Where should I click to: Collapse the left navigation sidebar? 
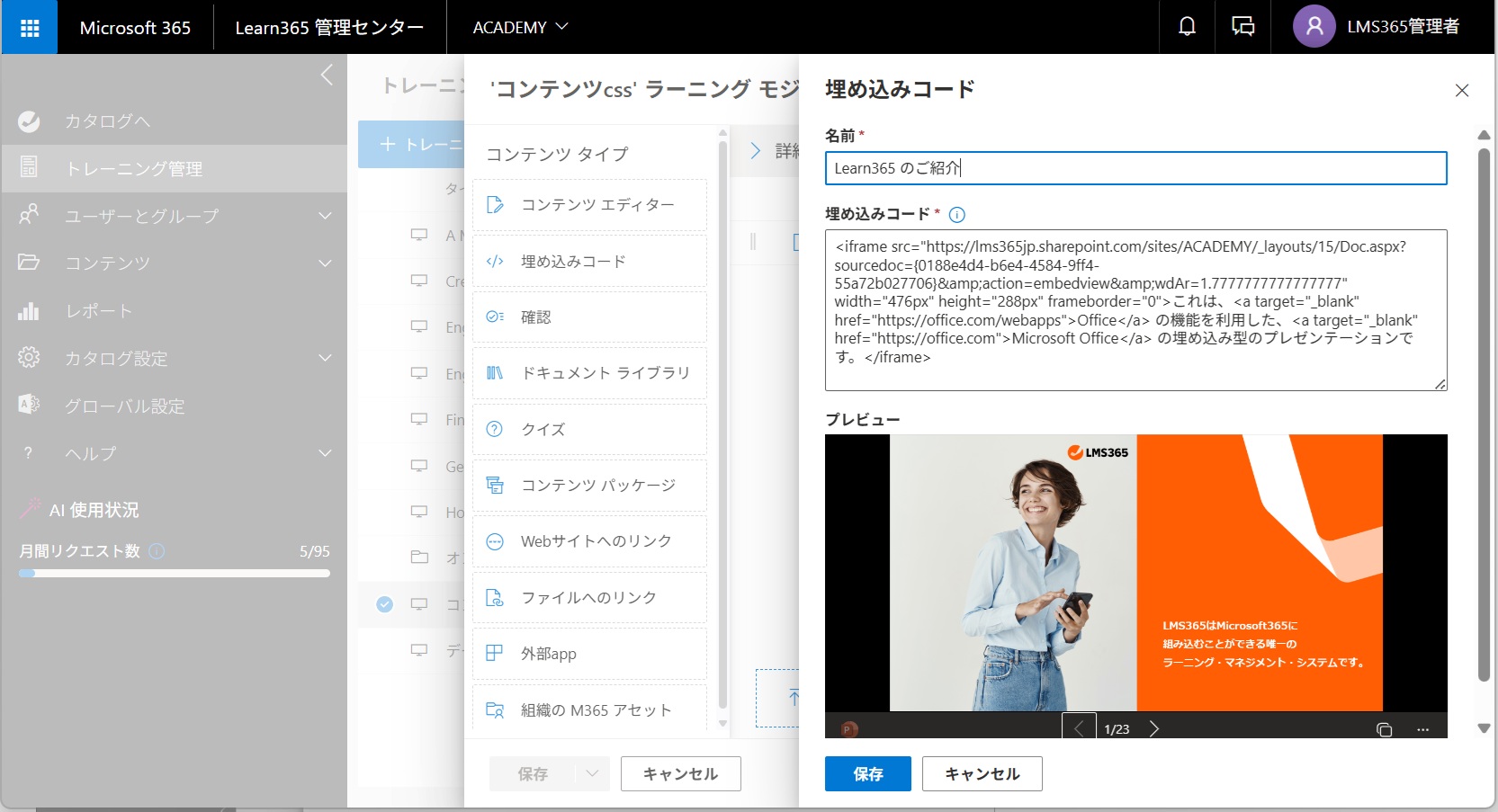327,75
